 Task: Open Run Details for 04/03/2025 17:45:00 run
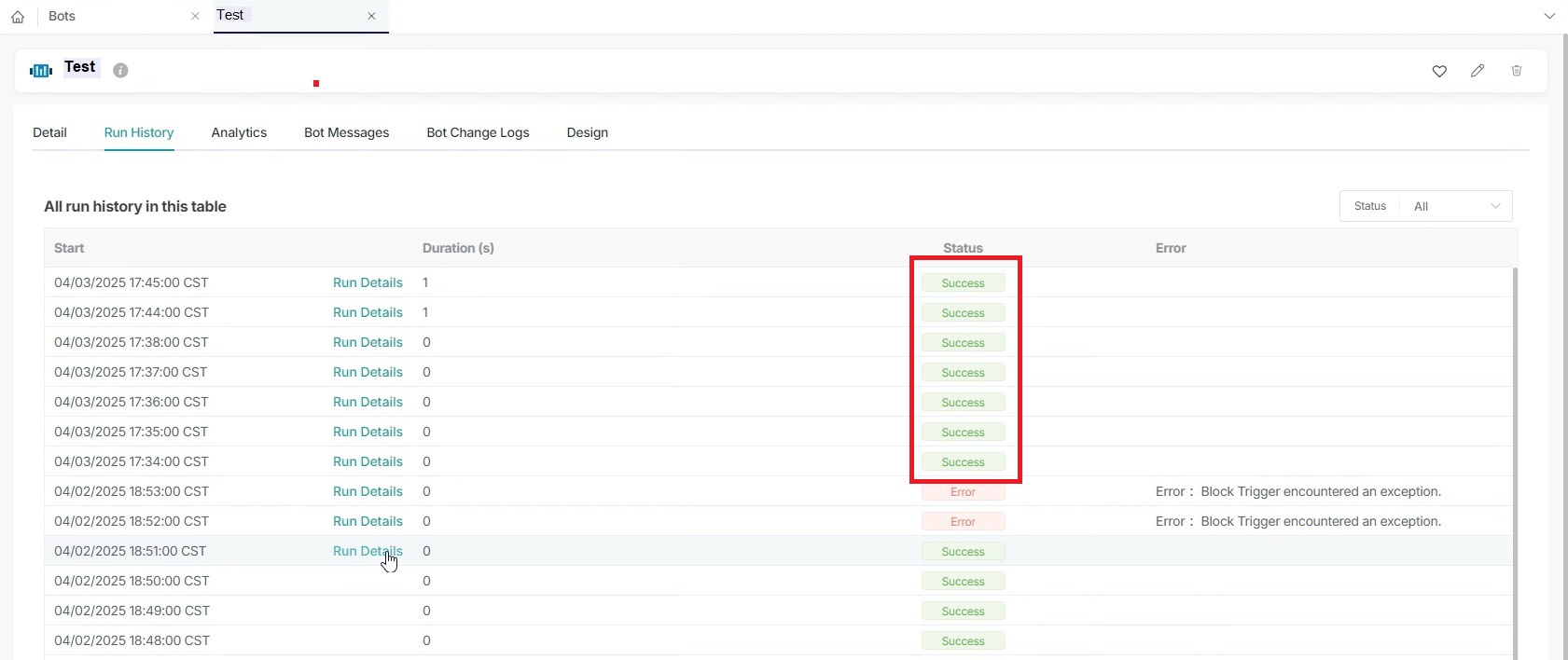[x=368, y=282]
